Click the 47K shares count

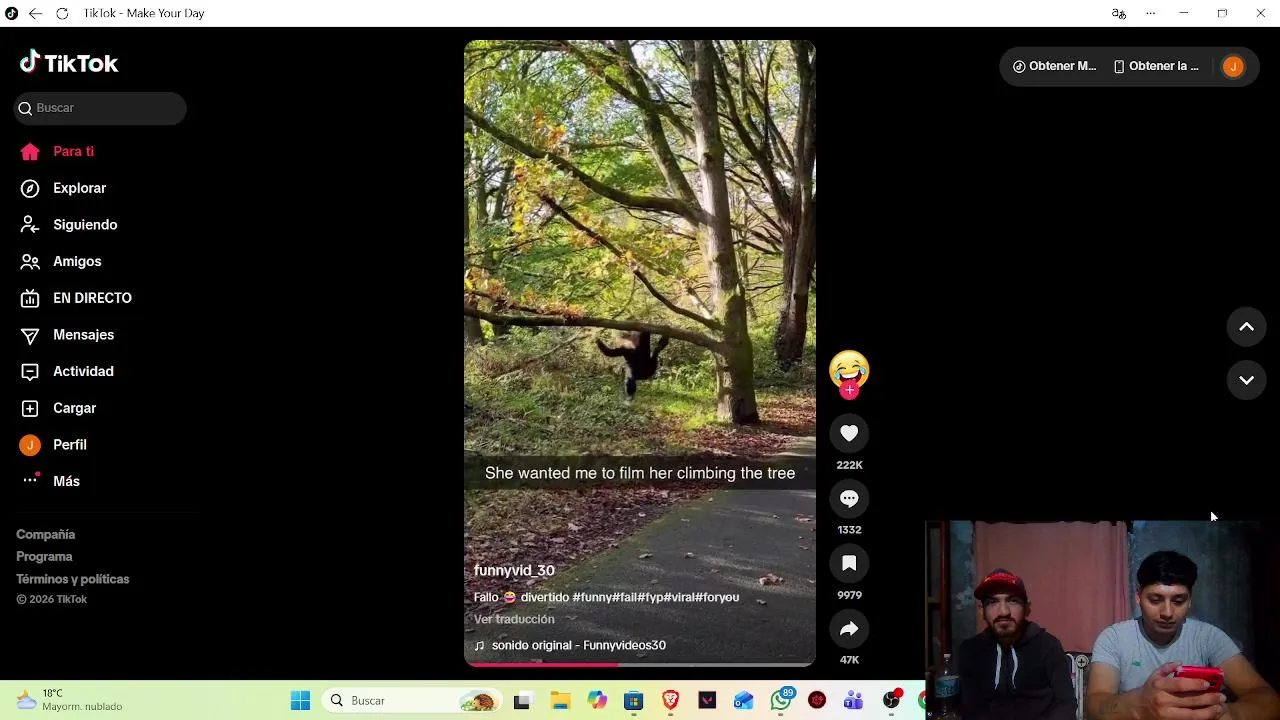point(849,660)
